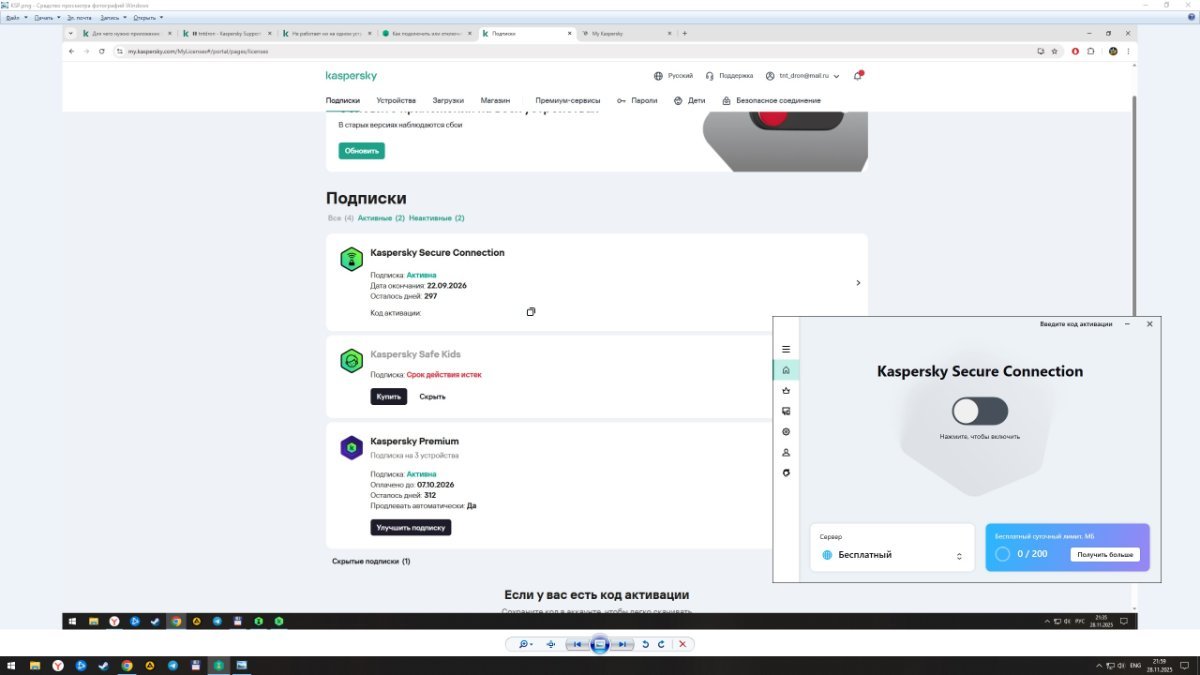This screenshot has width=1200, height=675.
Task: Rotate the photo clockwise
Action: tap(661, 644)
